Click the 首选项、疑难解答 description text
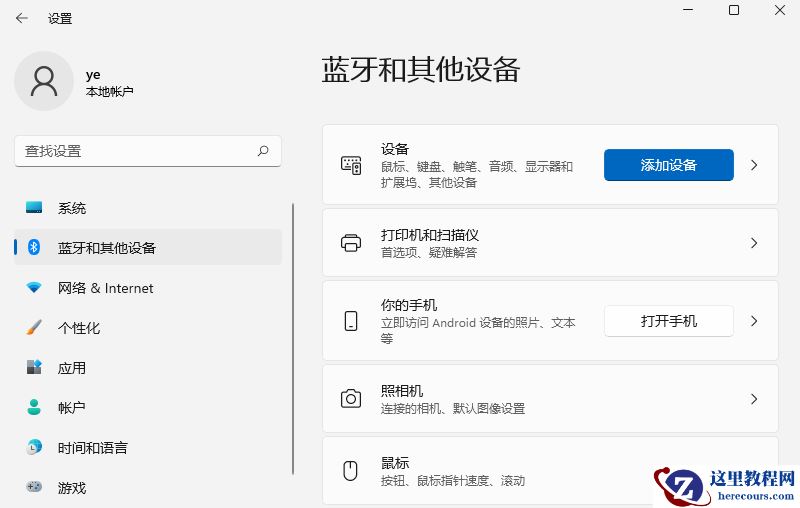Image resolution: width=800 pixels, height=508 pixels. coord(429,252)
